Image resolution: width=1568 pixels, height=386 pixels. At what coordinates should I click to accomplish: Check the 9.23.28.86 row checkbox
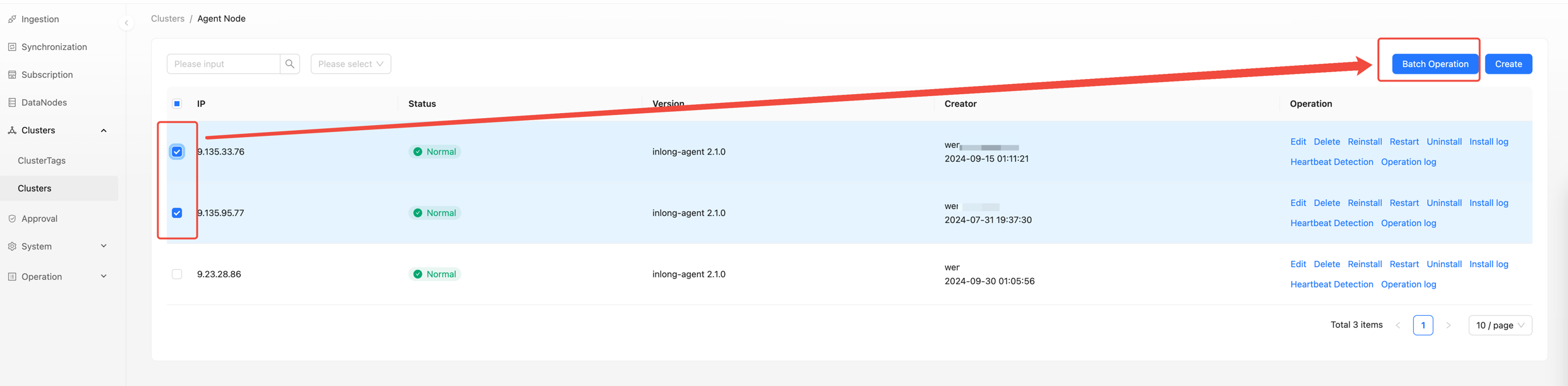point(177,274)
